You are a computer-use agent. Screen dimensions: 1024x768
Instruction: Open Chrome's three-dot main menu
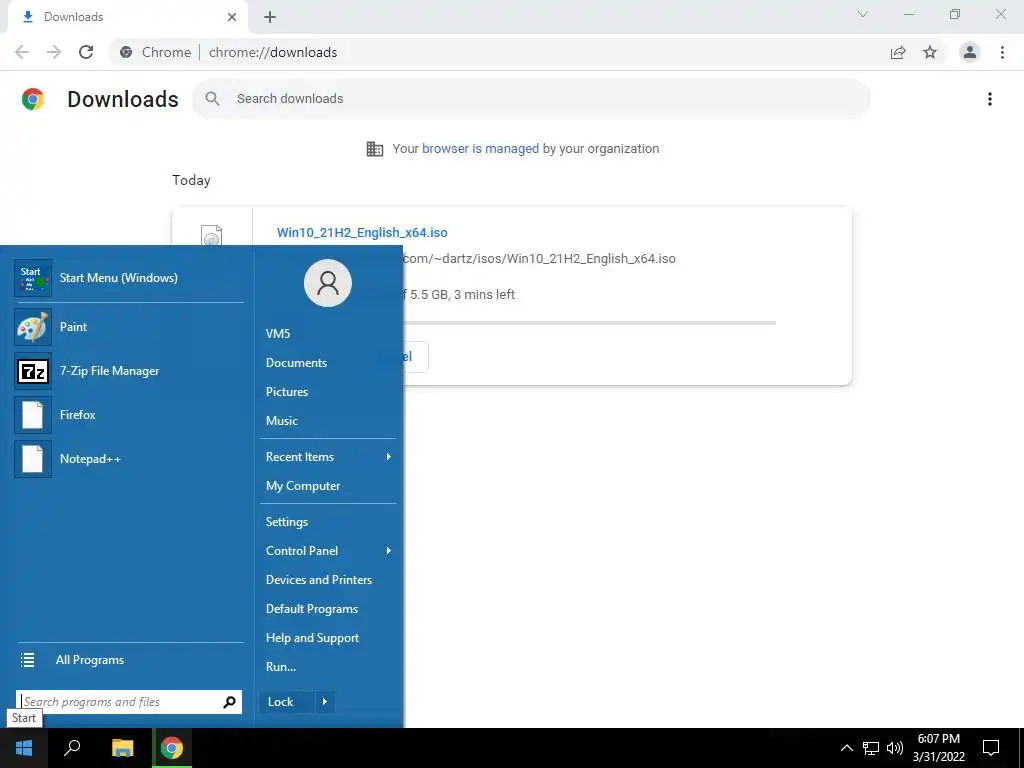point(1002,52)
